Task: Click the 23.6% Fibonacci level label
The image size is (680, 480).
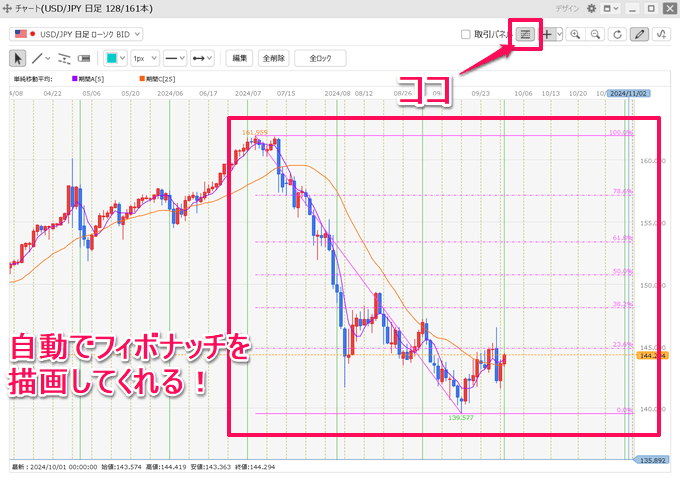Action: (x=623, y=344)
